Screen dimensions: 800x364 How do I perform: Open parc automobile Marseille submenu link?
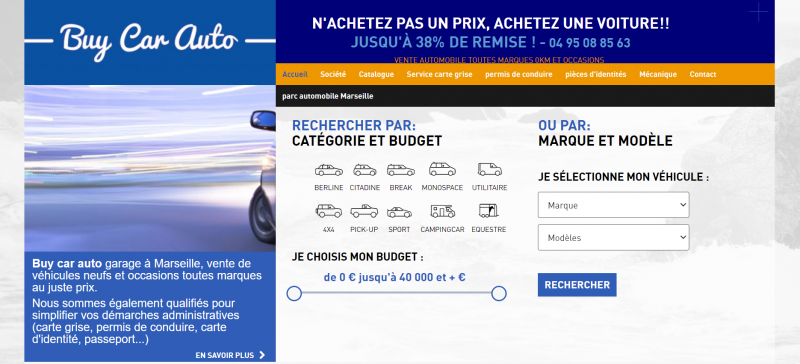[x=328, y=96]
